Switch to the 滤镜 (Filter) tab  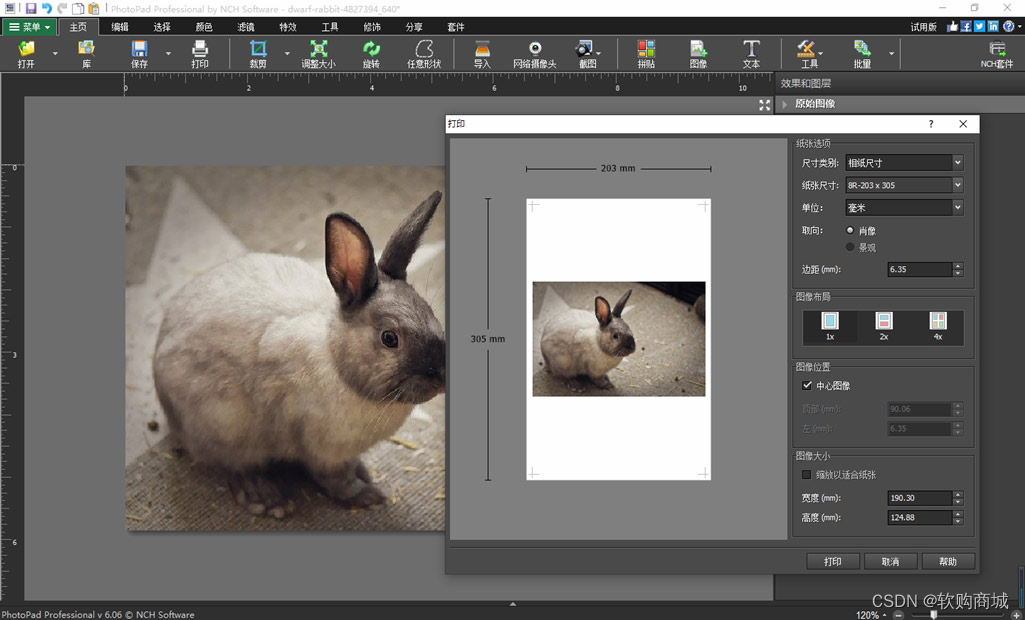pos(246,27)
